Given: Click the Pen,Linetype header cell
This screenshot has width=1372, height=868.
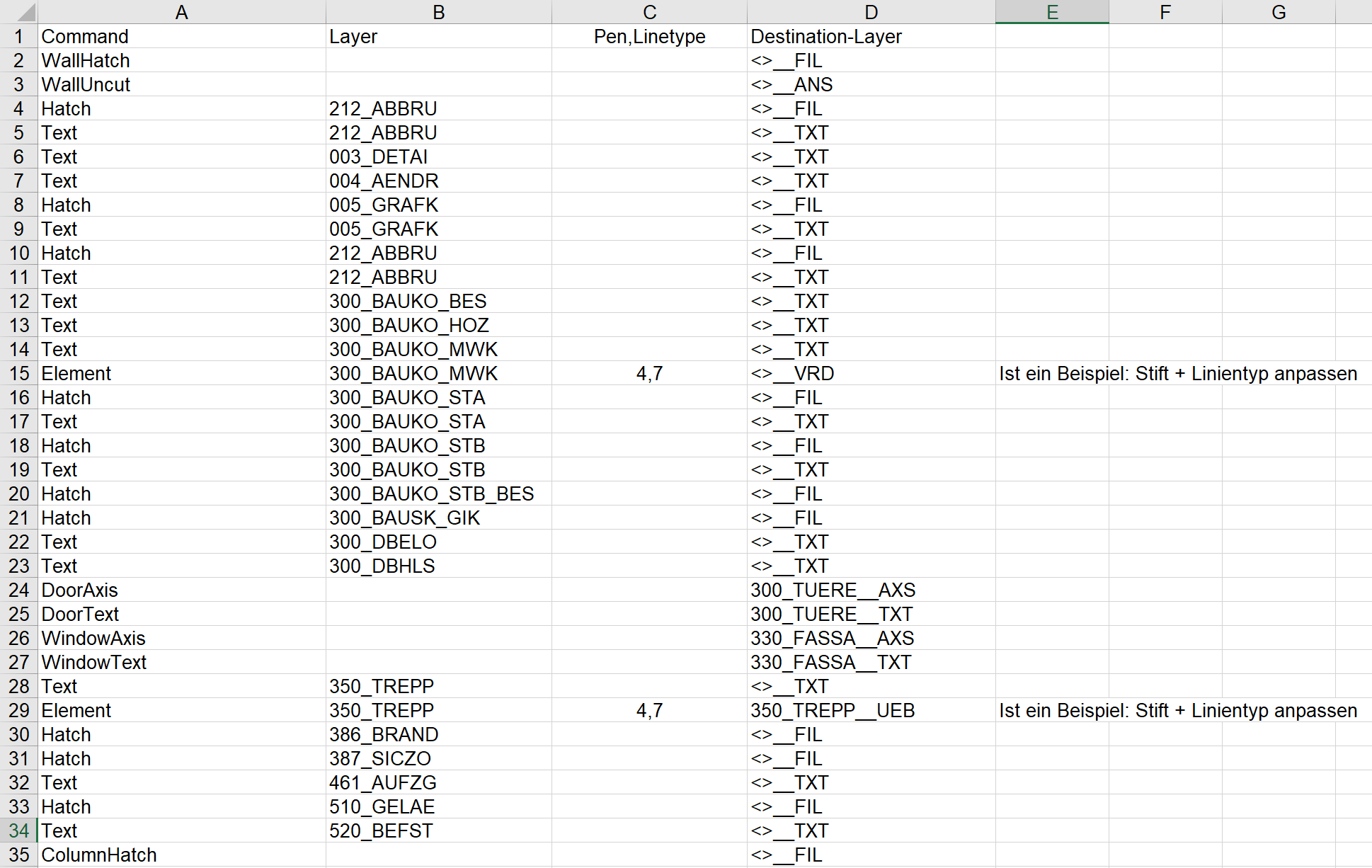Looking at the screenshot, I should [648, 36].
